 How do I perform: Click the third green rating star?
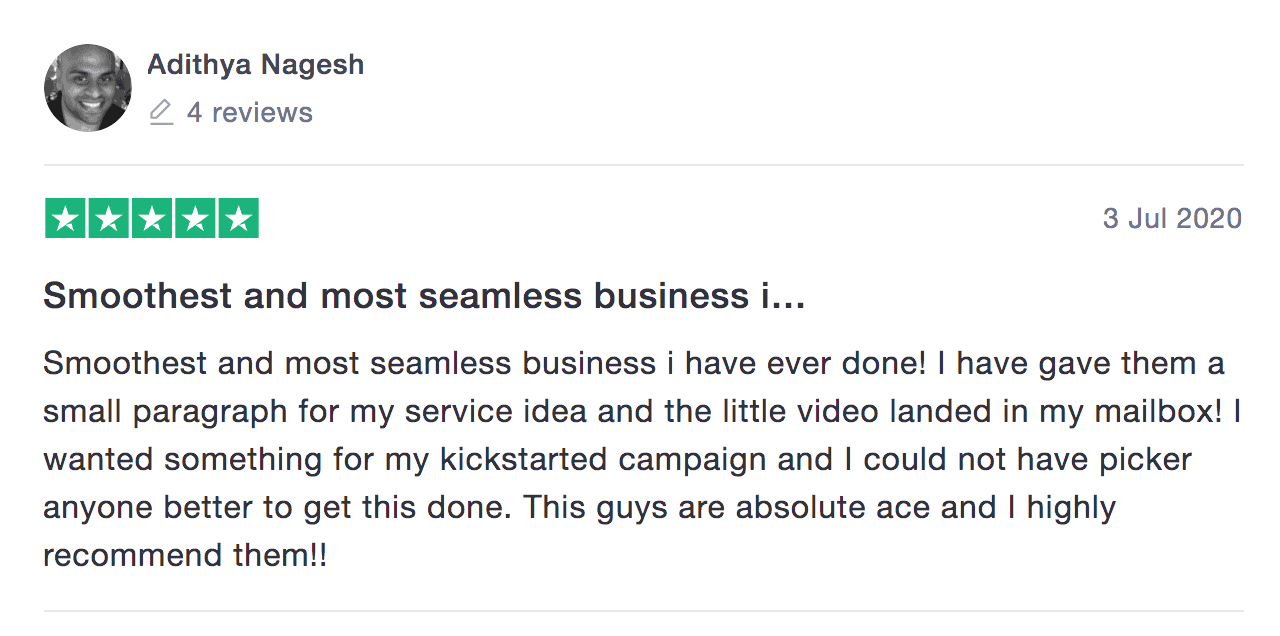pos(152,219)
